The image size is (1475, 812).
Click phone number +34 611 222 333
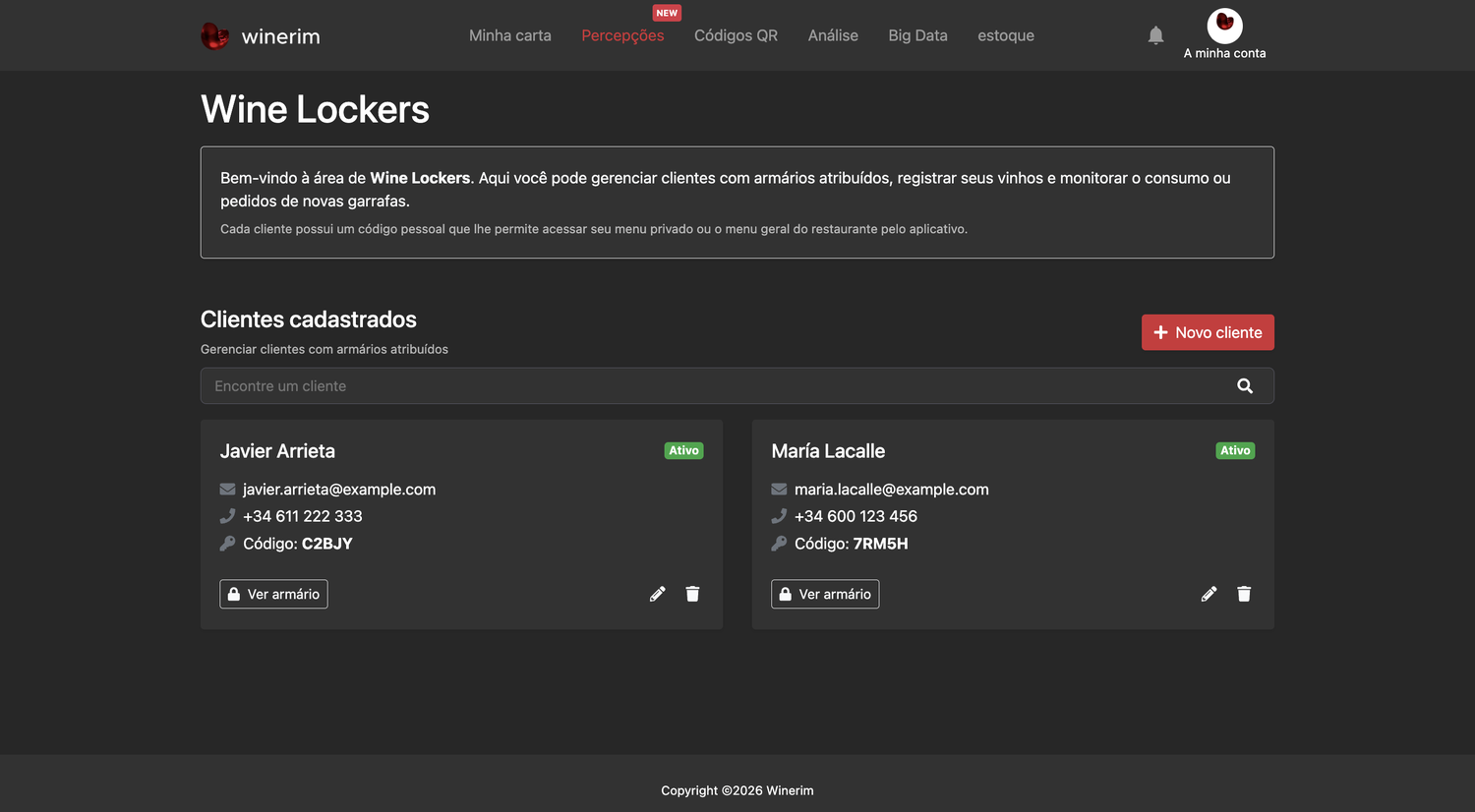pos(303,516)
